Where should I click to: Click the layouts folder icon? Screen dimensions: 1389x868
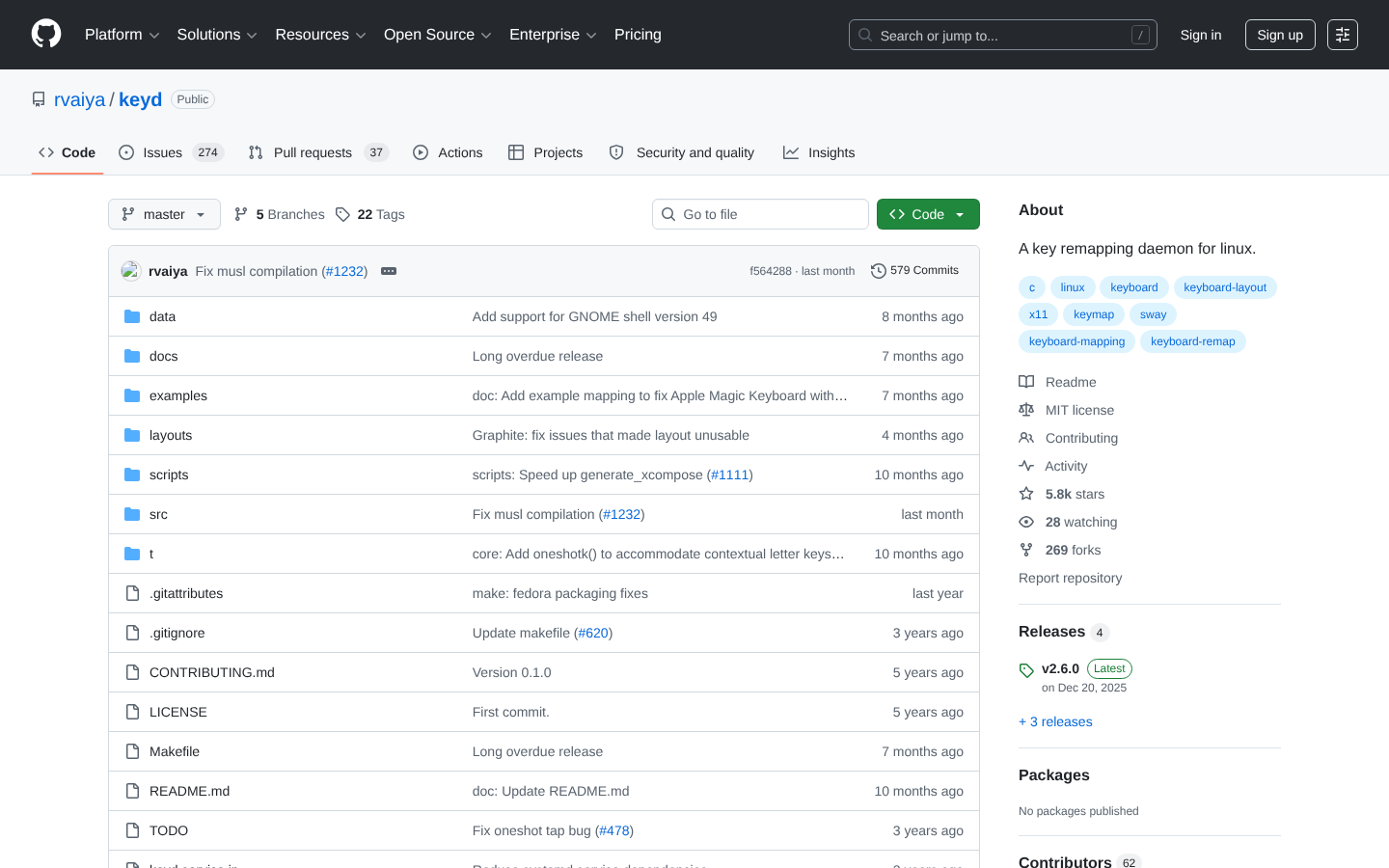[132, 435]
